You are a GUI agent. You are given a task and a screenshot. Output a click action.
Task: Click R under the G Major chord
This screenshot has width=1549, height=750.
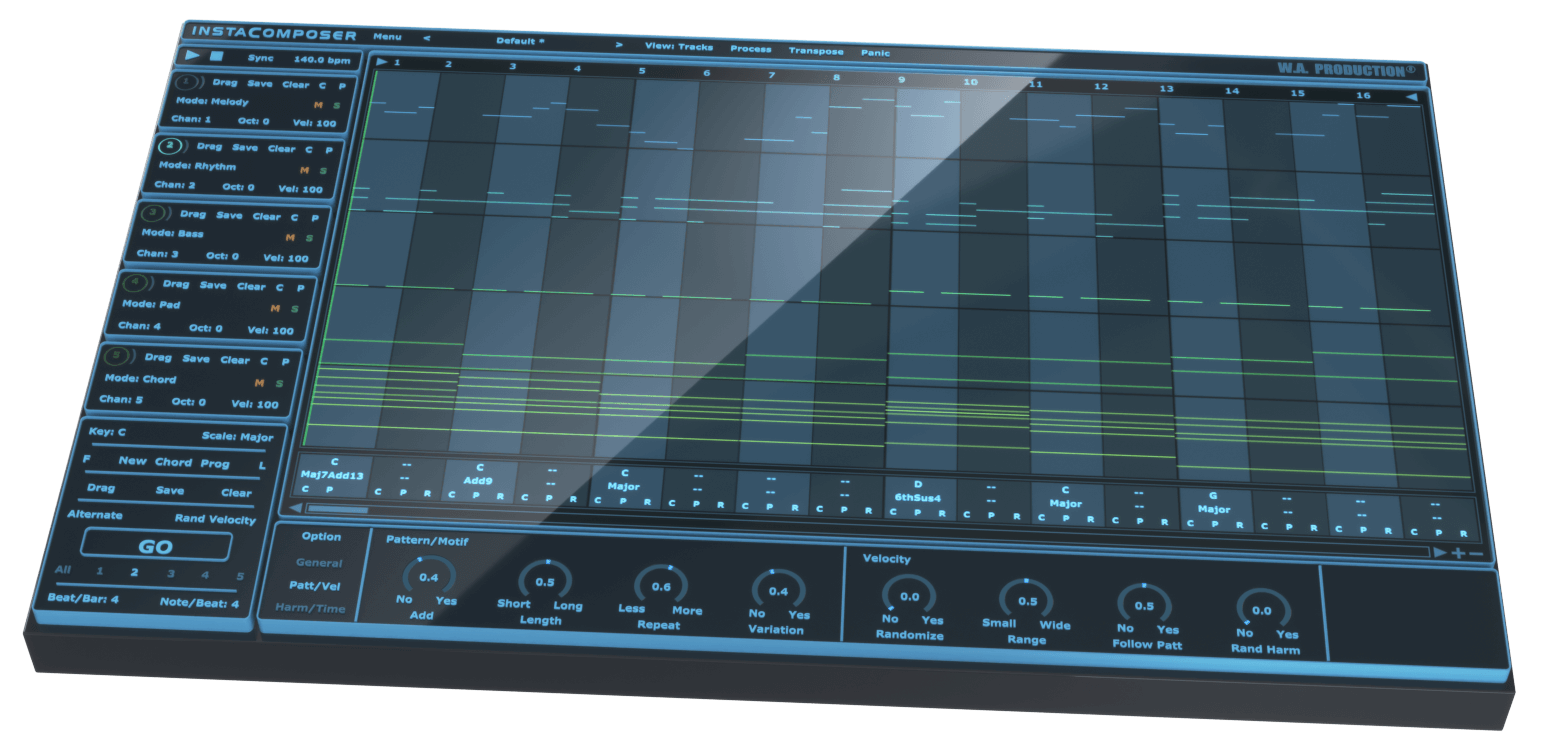1238,524
